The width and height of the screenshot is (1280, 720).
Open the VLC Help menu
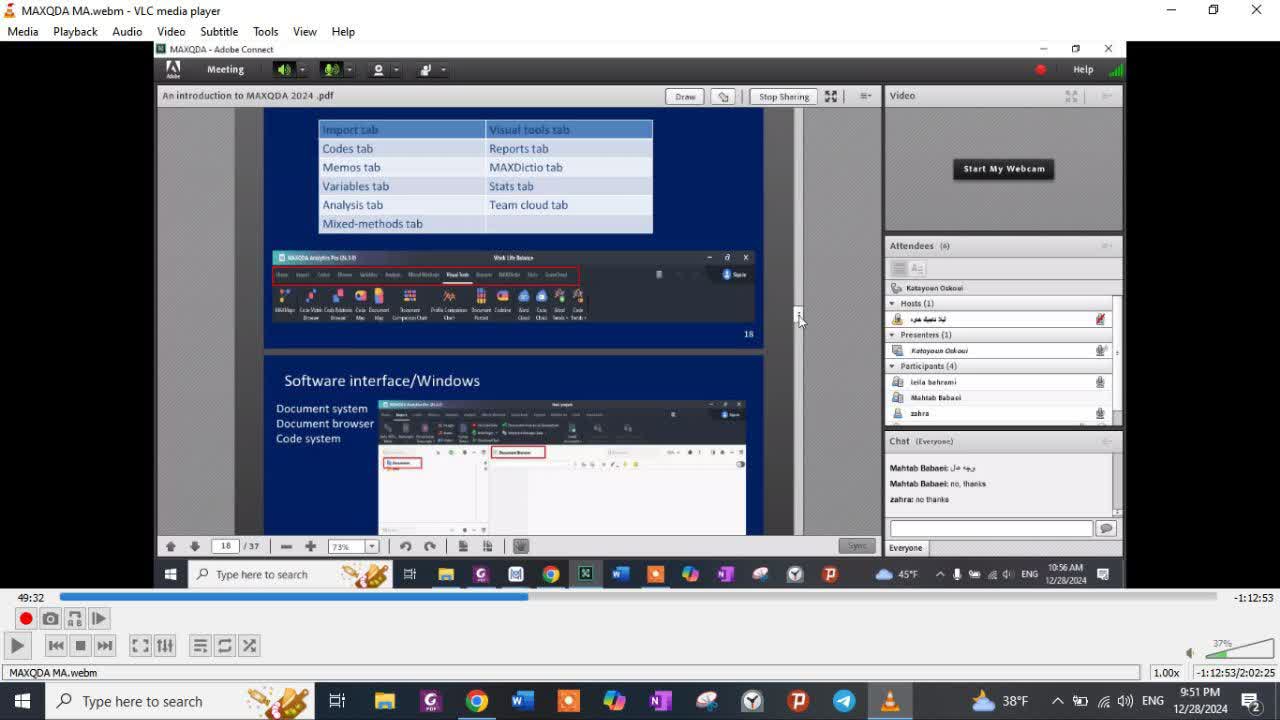tap(343, 31)
